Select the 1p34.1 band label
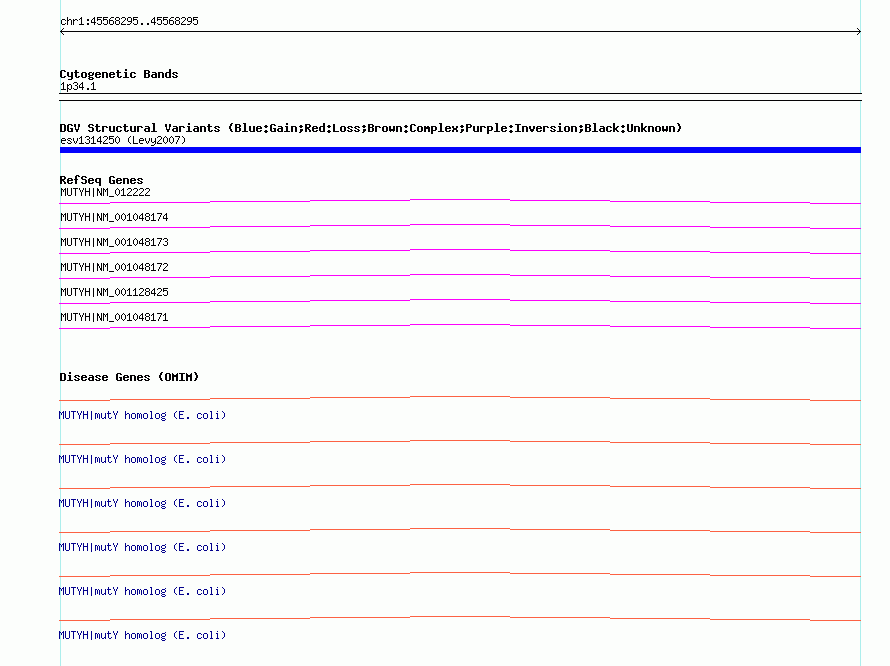The height and width of the screenshot is (666, 890). click(78, 86)
